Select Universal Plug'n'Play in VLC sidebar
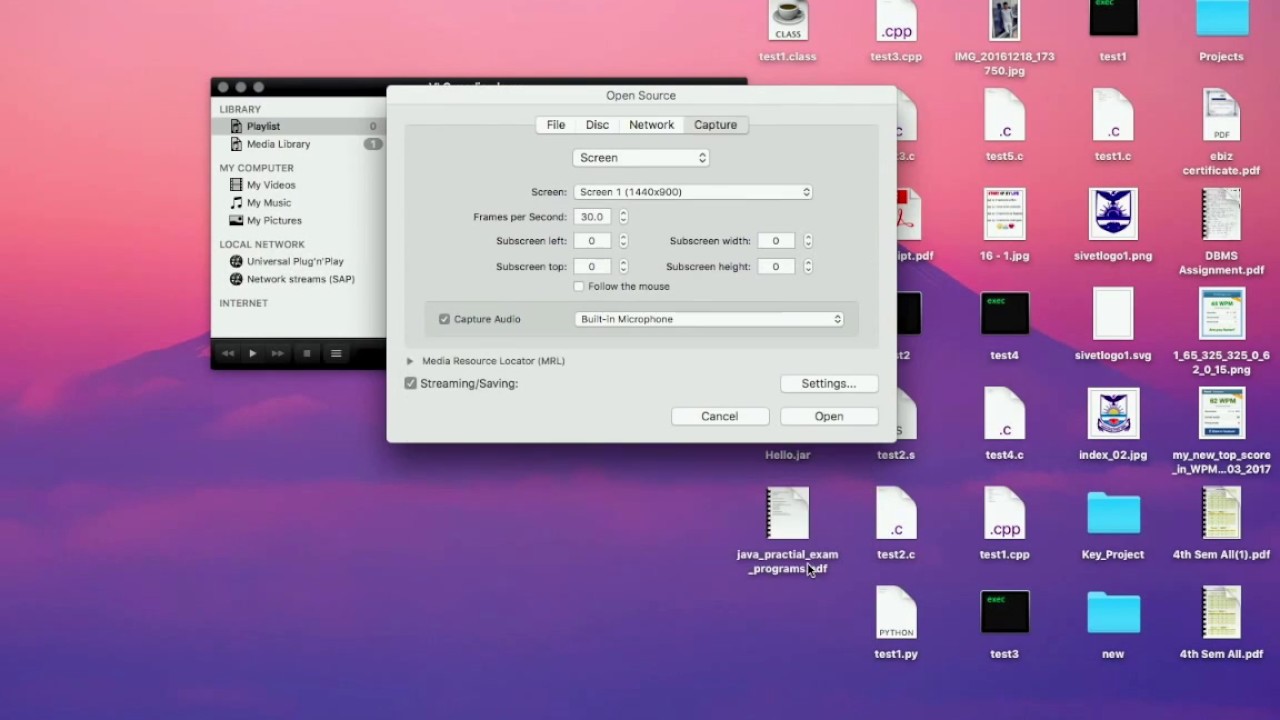The width and height of the screenshot is (1280, 720). tap(295, 262)
